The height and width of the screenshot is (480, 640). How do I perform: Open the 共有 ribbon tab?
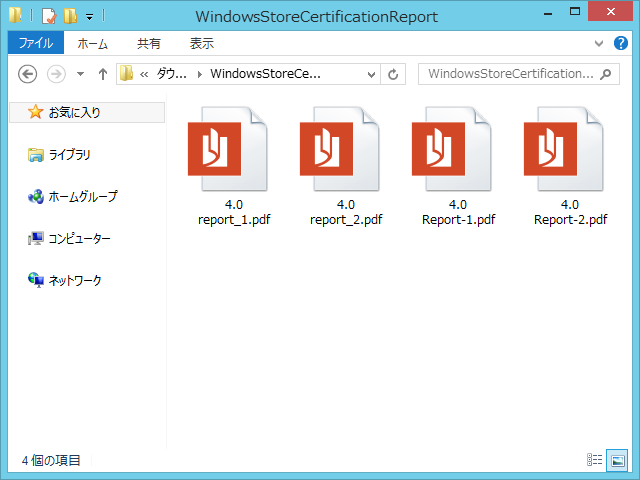[149, 43]
